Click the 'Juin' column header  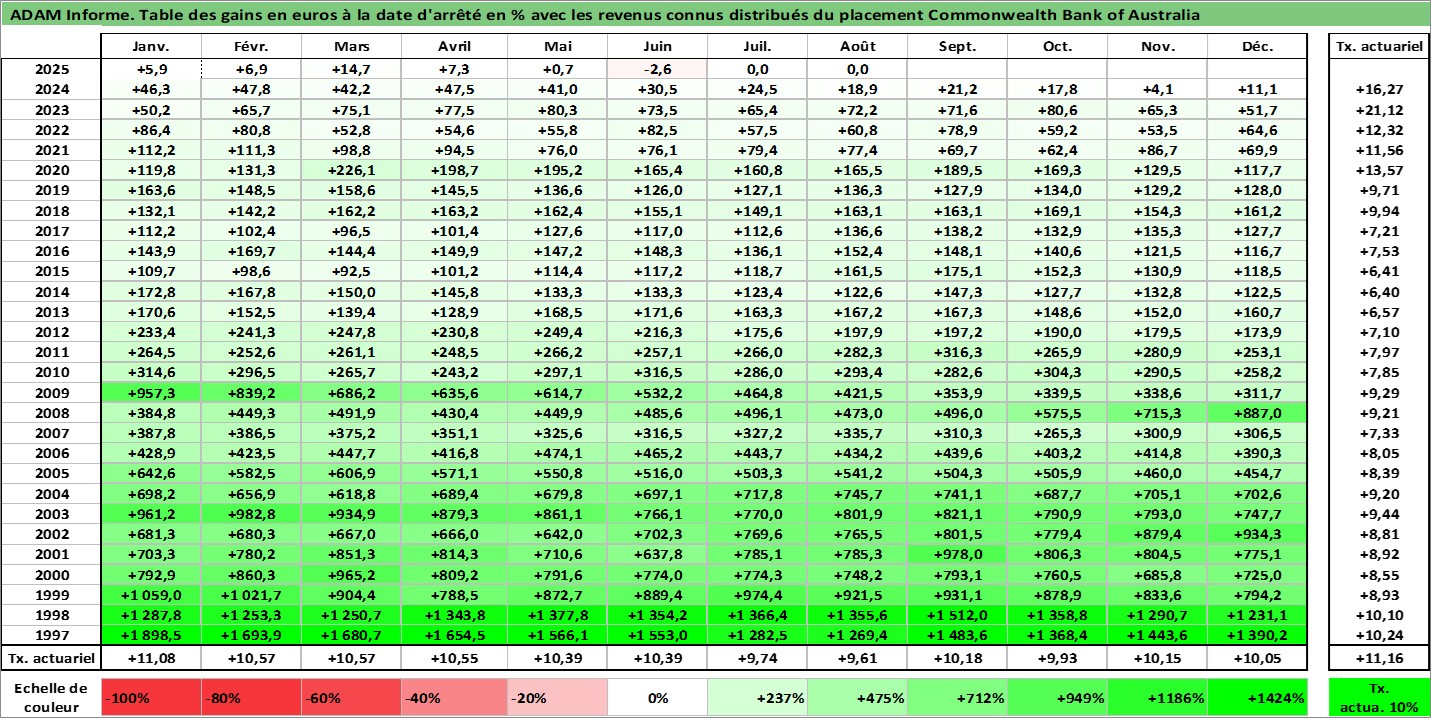coord(655,47)
